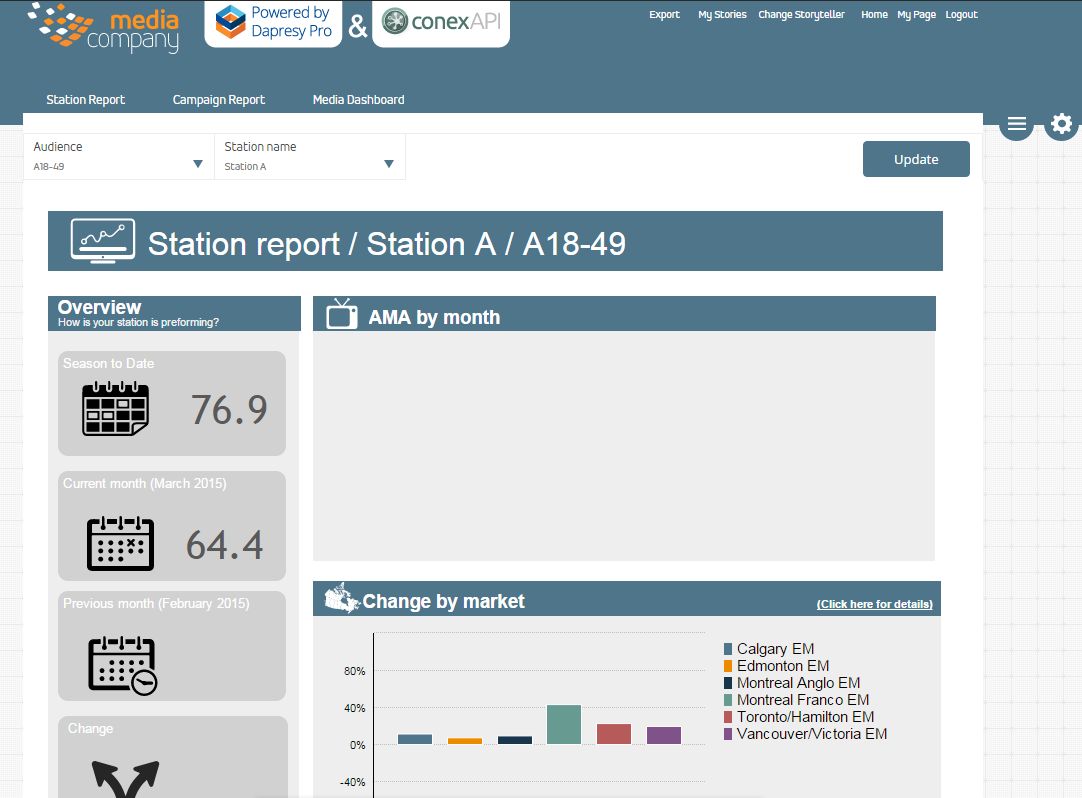Click the Current month value 64.4
Image resolution: width=1082 pixels, height=798 pixels.
[225, 545]
